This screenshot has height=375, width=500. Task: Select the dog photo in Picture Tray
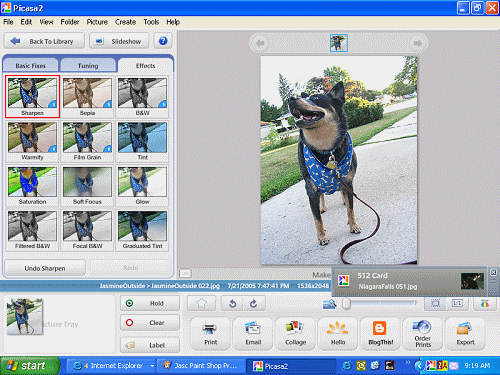25,316
